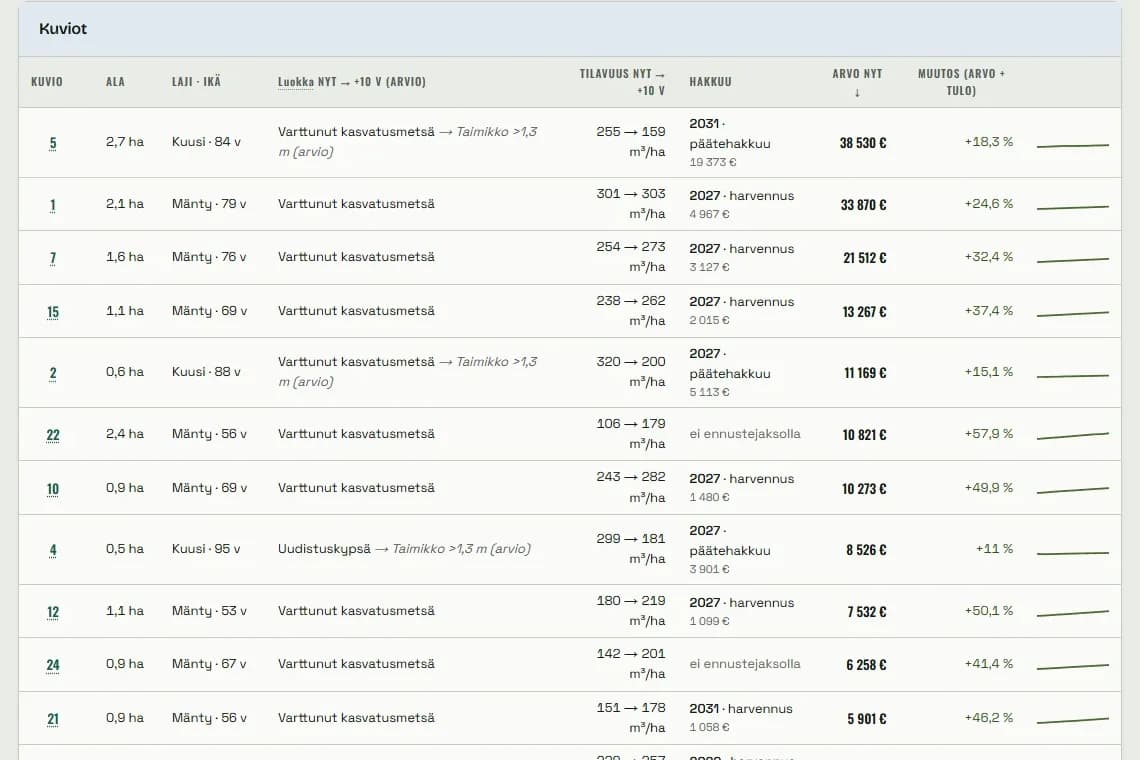The width and height of the screenshot is (1140, 760).
Task: Open stand link number 12
Action: point(52,612)
